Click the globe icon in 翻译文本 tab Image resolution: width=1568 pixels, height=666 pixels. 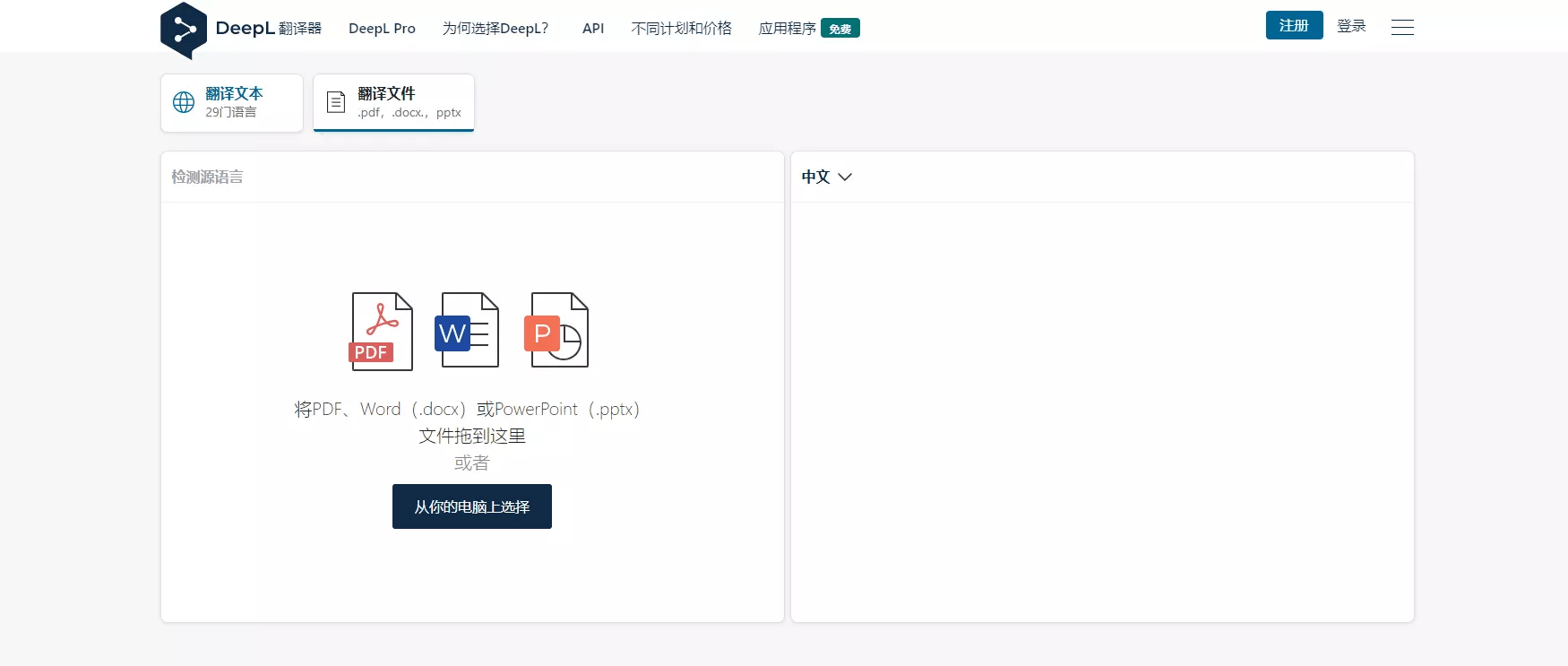coord(184,102)
